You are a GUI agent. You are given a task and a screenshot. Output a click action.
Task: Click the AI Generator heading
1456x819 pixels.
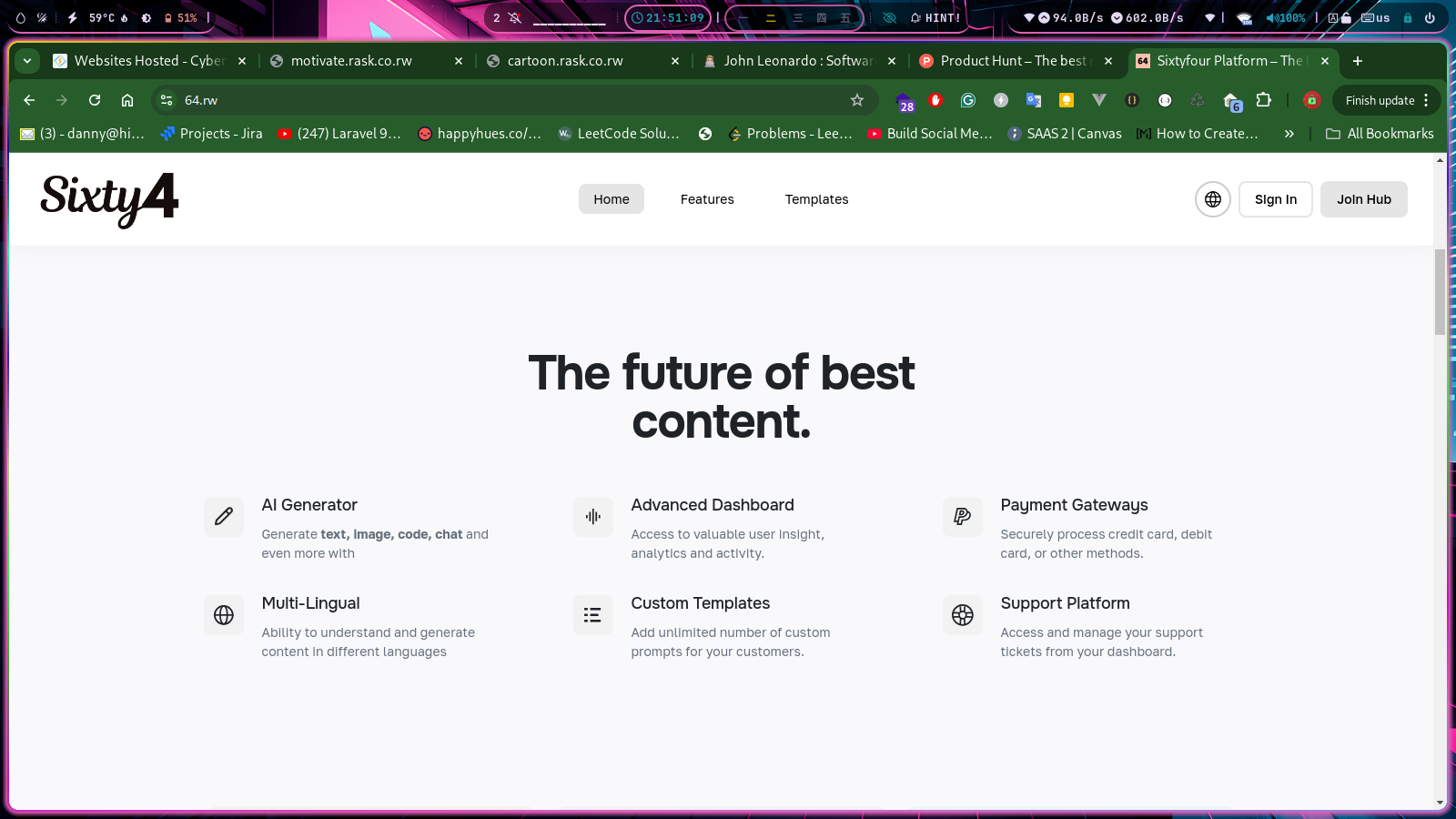pyautogui.click(x=309, y=505)
